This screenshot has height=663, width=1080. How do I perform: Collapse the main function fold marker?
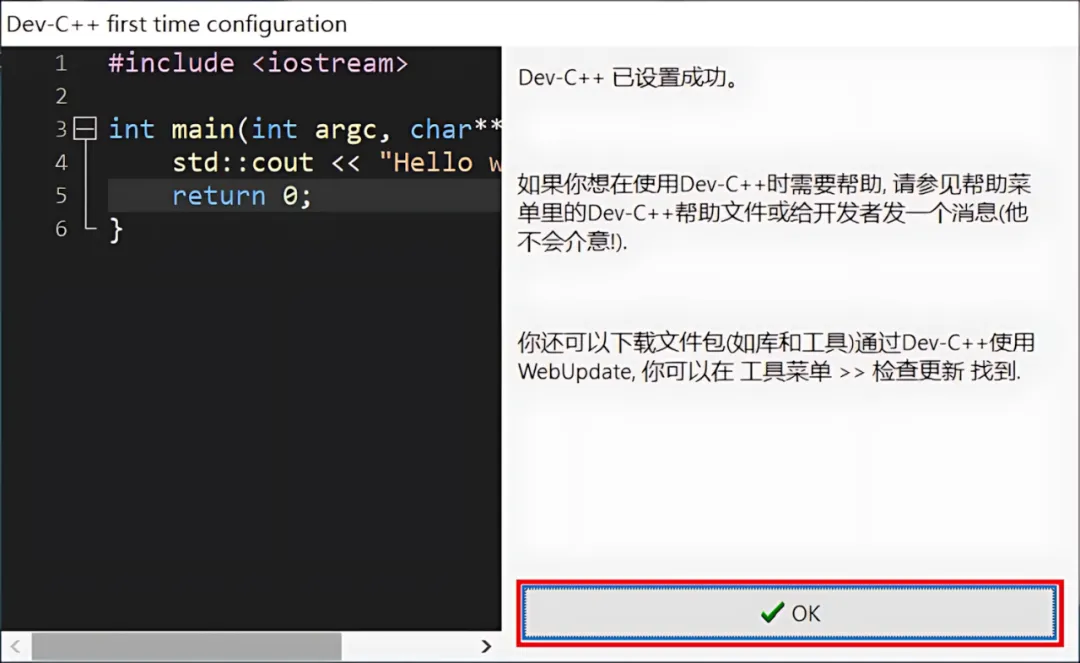click(x=85, y=129)
